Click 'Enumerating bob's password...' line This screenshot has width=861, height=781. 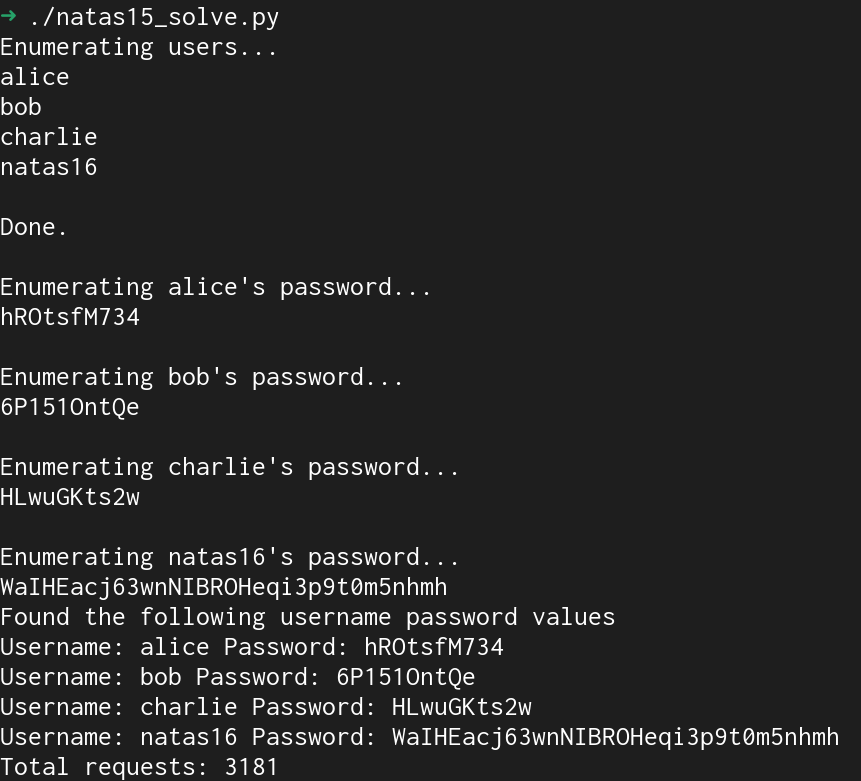pyautogui.click(x=202, y=378)
